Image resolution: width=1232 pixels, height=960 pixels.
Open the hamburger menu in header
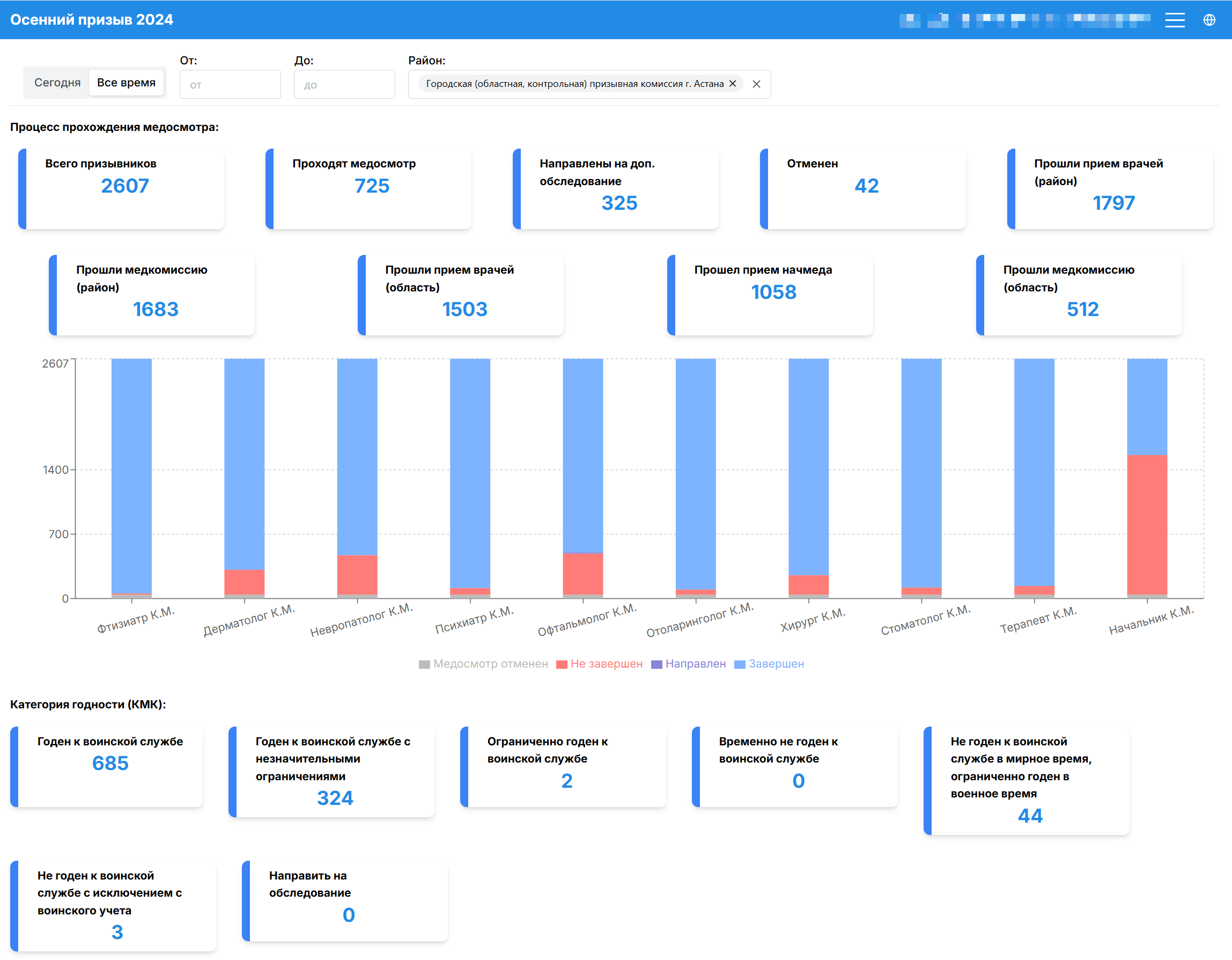1175,20
